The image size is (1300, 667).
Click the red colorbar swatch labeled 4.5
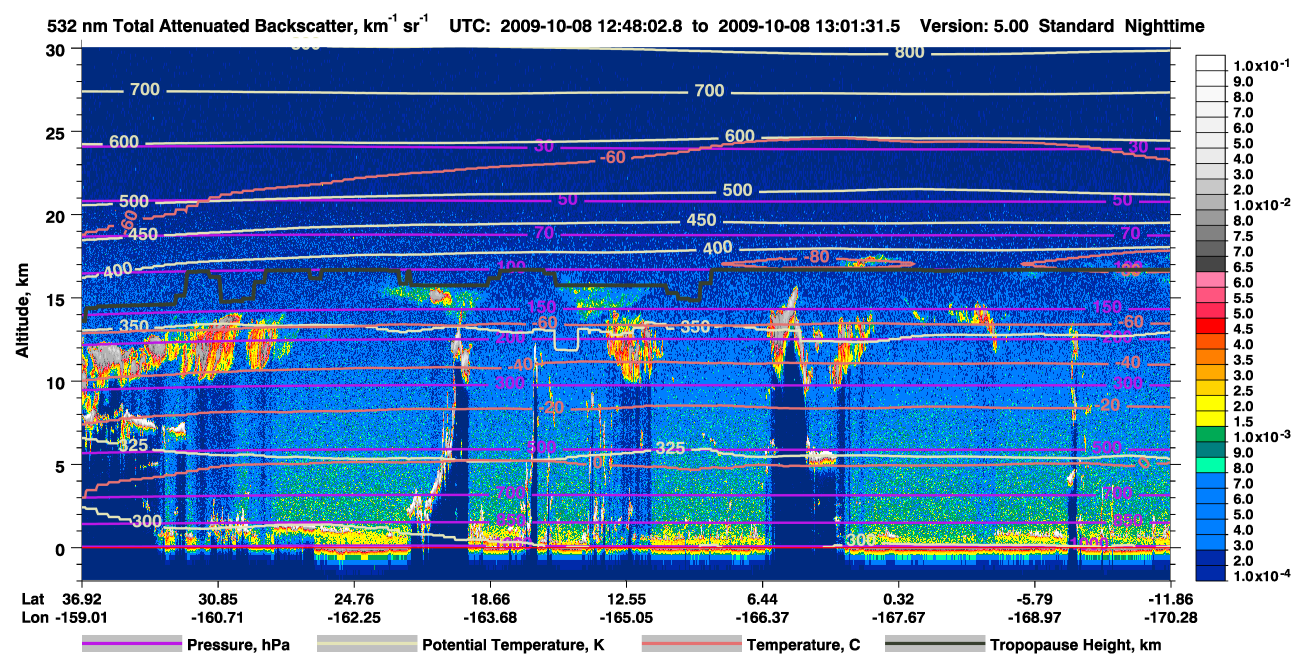coord(1212,327)
